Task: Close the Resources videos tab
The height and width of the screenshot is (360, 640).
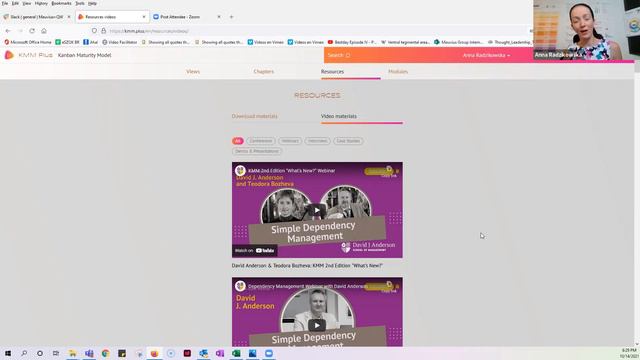Action: pos(144,17)
